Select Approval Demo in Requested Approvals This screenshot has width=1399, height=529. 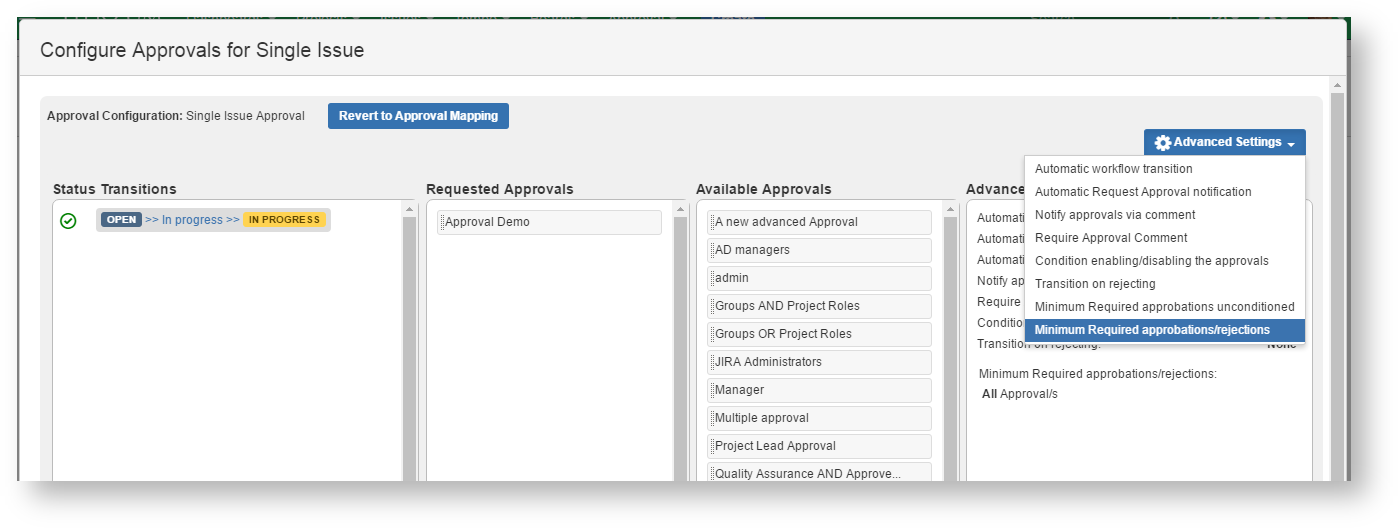coord(549,222)
